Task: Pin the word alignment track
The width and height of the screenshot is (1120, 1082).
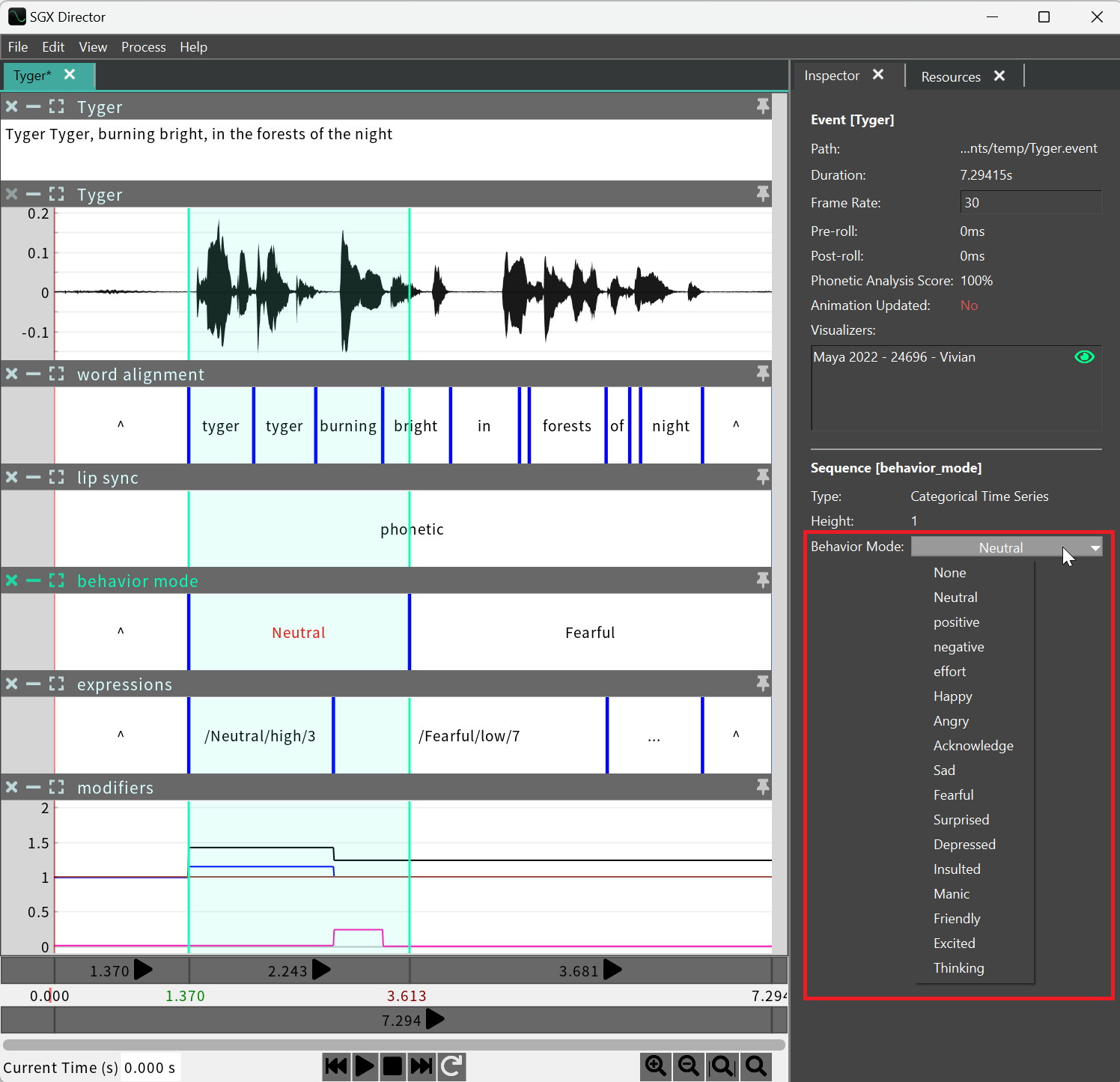Action: click(762, 373)
